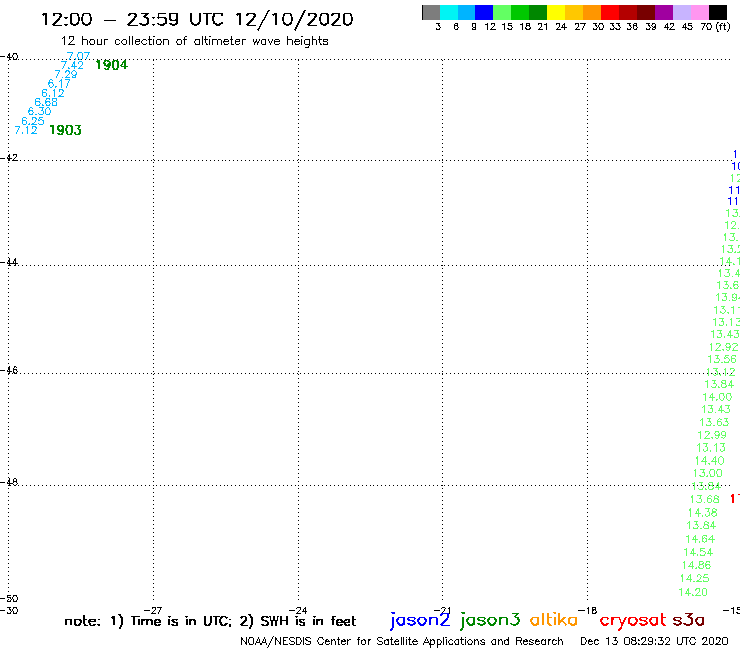Click the wave height value 6.68

pyautogui.click(x=46, y=102)
